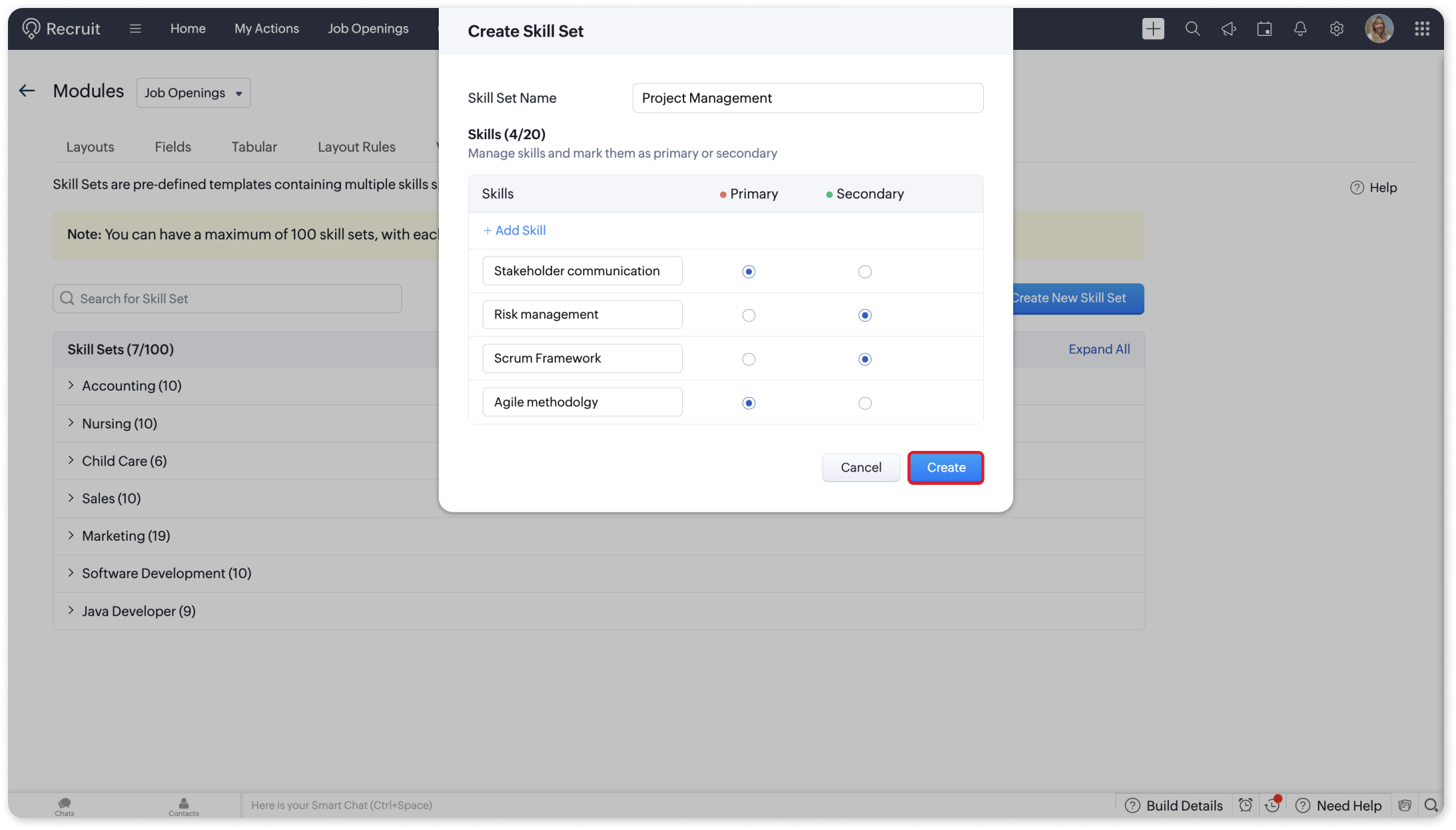Click the Add Skill link
Viewport: 1456px width, 830px height.
(515, 231)
